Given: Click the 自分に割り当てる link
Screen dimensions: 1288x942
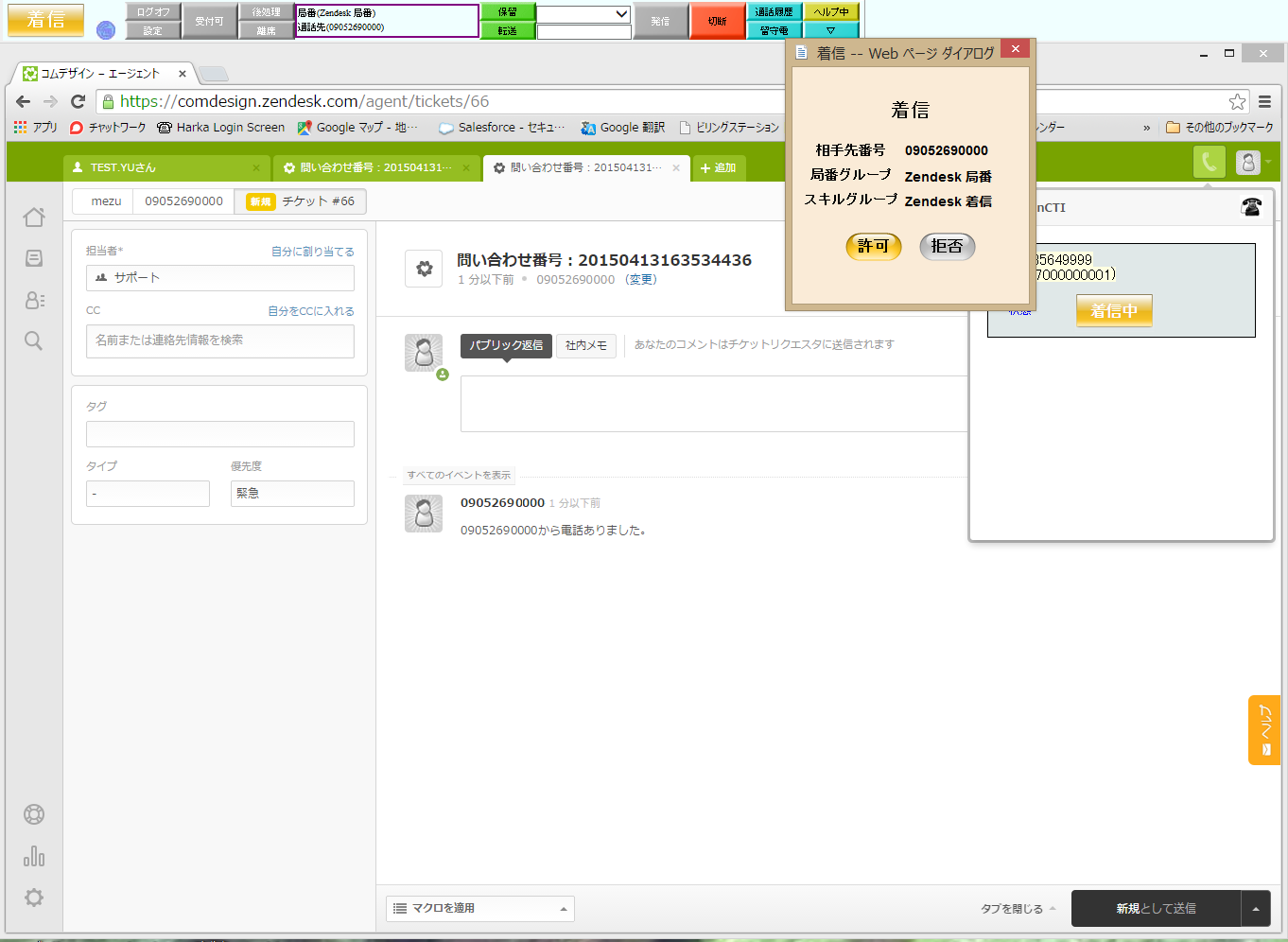Looking at the screenshot, I should [313, 252].
